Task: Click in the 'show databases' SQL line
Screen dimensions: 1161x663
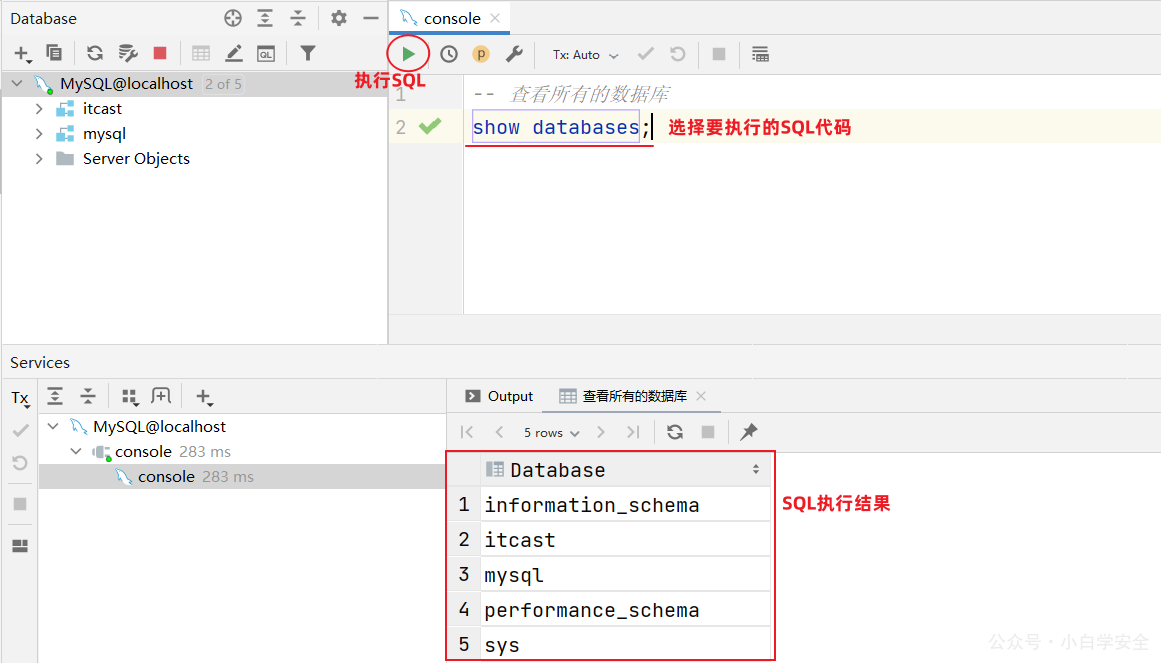Action: [555, 127]
